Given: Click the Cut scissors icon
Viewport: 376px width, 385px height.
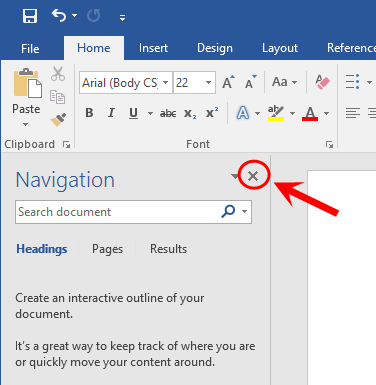Looking at the screenshot, I should click(58, 74).
